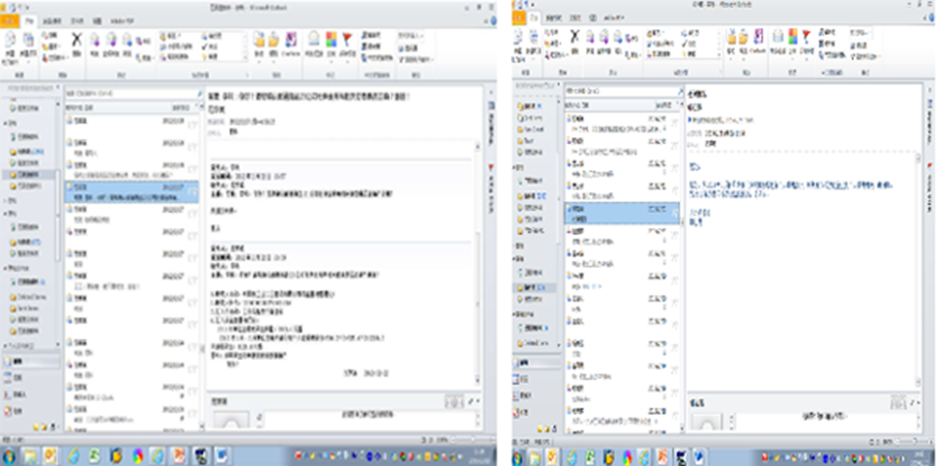
Task: Open Contacts from left window navigation pane
Action: click(13, 395)
